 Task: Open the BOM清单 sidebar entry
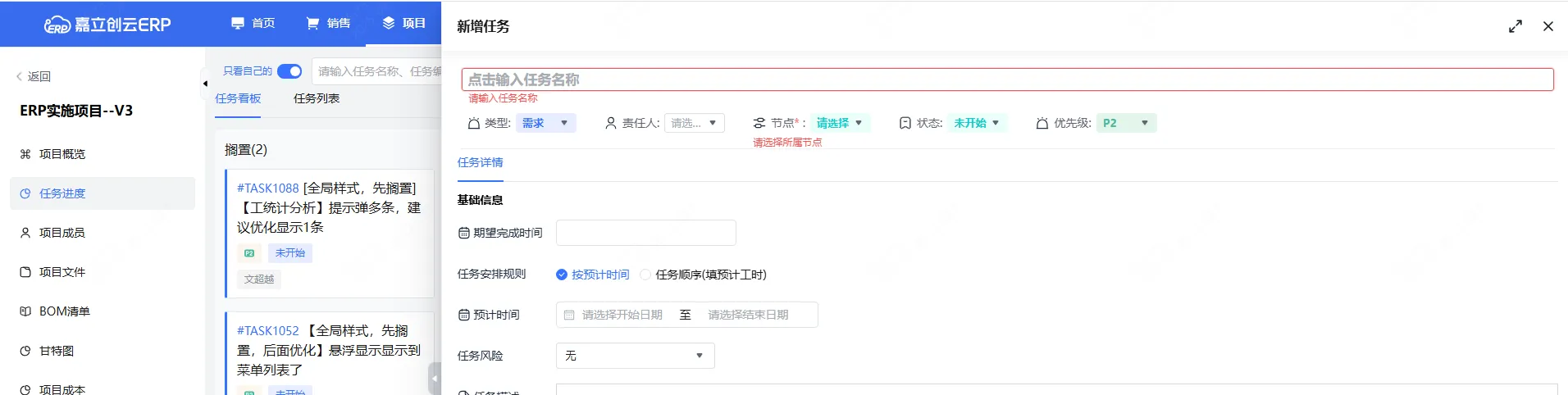tap(64, 311)
